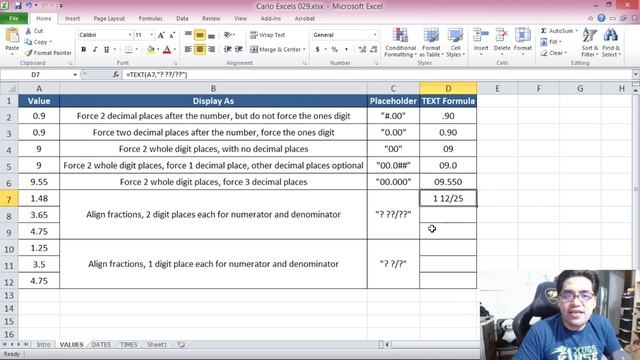
Task: Decrease font size with the shrink-font icon
Action: click(172, 35)
